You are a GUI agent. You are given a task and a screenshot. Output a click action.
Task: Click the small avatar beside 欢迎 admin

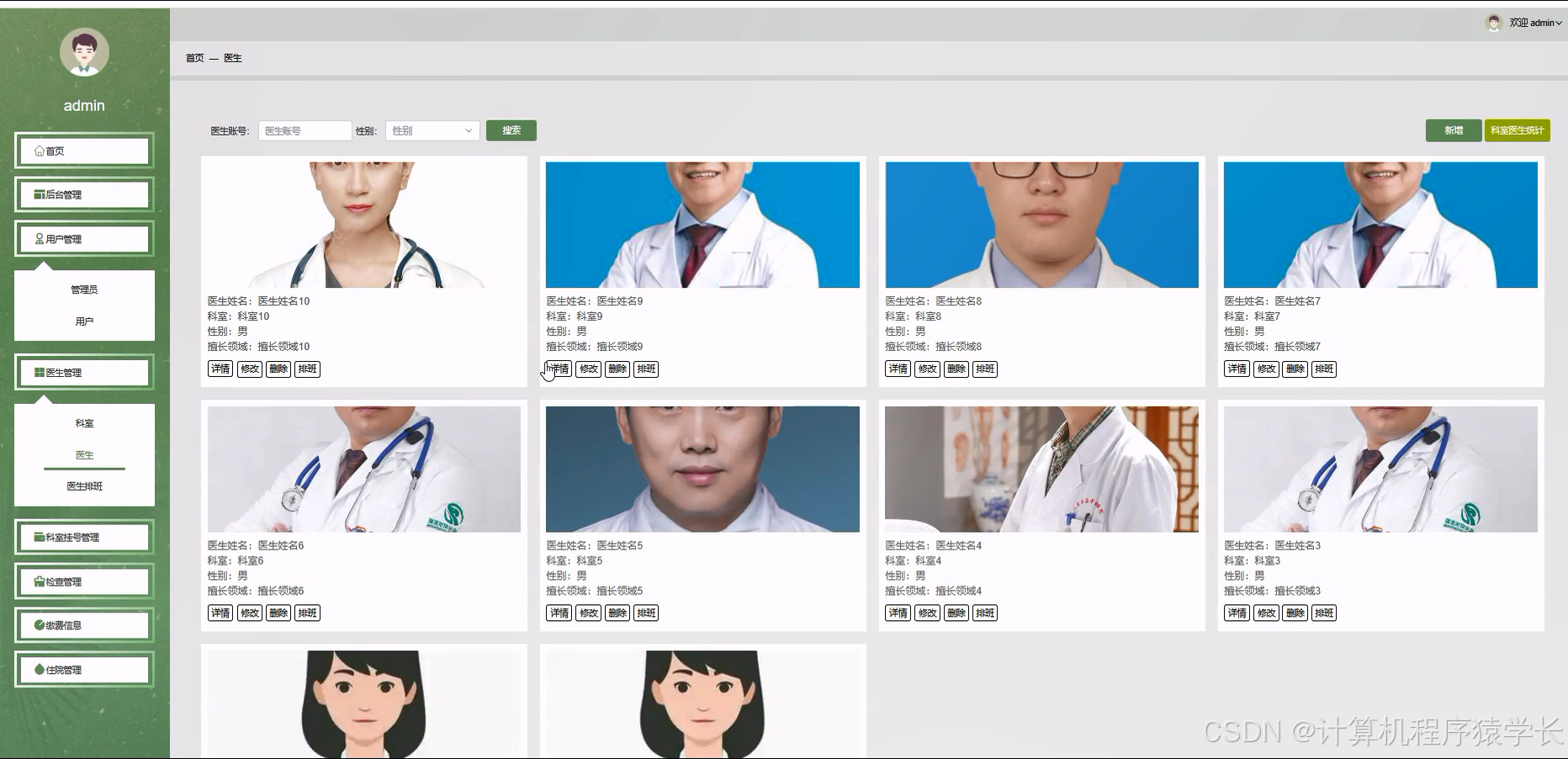(x=1494, y=23)
